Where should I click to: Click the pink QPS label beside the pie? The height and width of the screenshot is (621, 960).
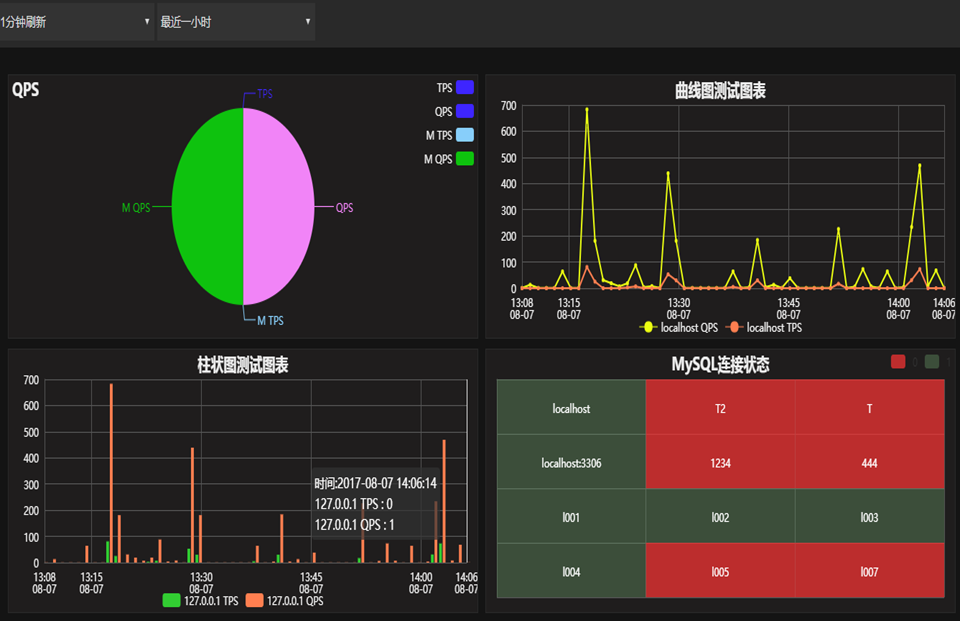[x=344, y=208]
